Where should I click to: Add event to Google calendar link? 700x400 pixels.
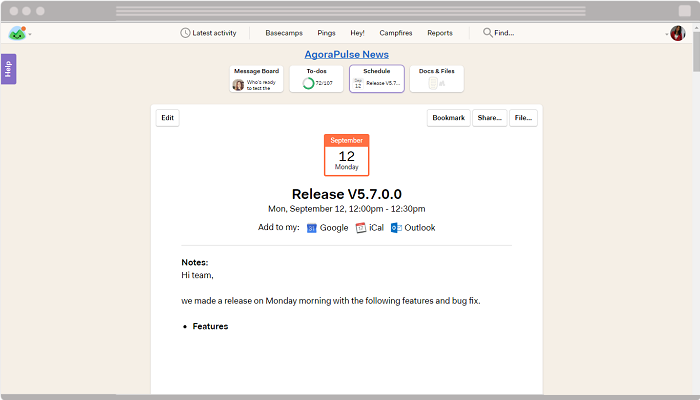(328, 228)
